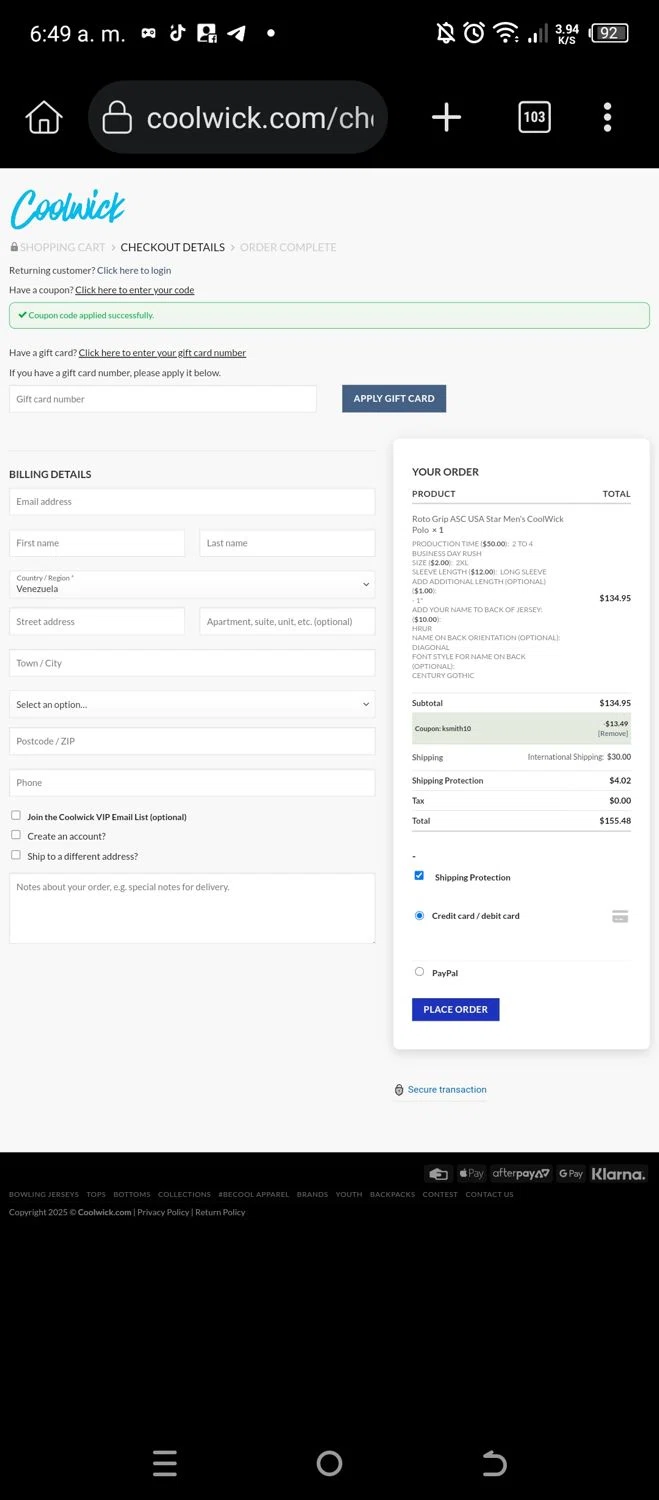The height and width of the screenshot is (1500, 659).
Task: Uncheck the Shipping Protection checkbox
Action: click(x=419, y=876)
